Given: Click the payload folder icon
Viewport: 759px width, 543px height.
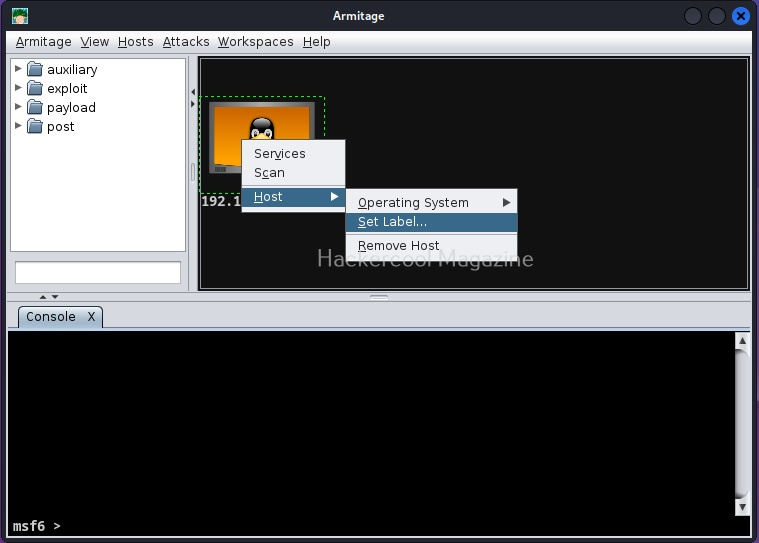Looking at the screenshot, I should (x=35, y=107).
